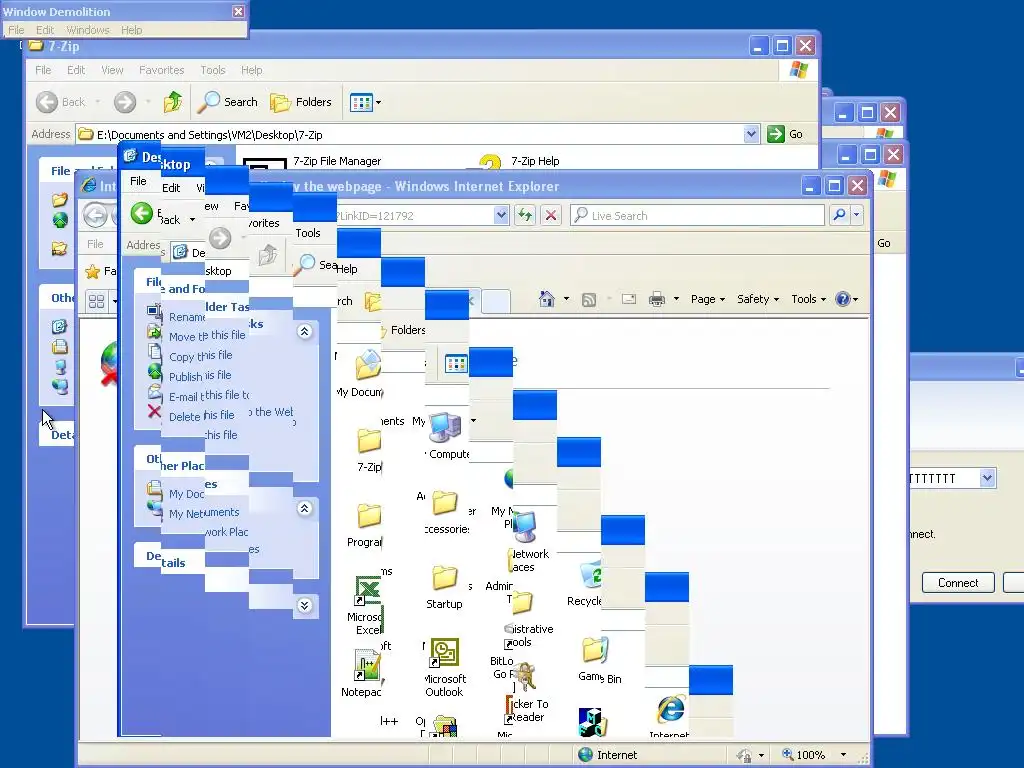Click the green Back arrow in Desktop window
Viewport: 1024px width, 768px height.
(x=142, y=213)
